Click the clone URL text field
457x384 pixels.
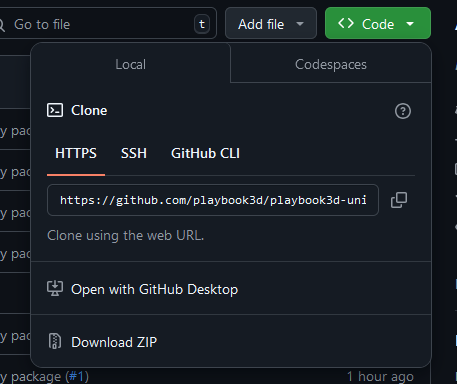213,200
